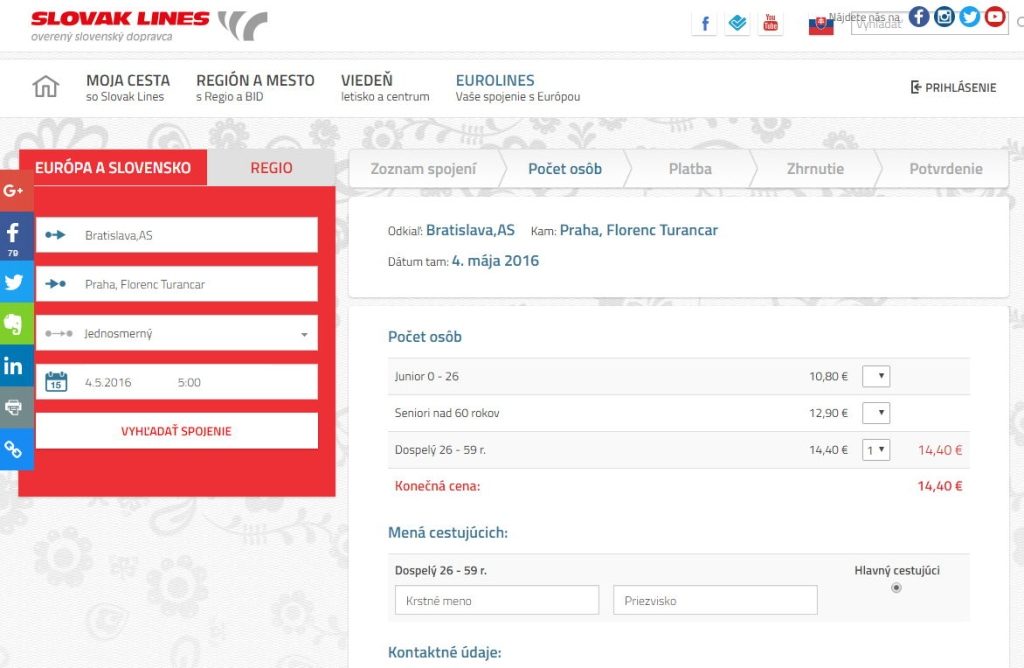Open the EUROLINES menu item
Screen dimensions: 1024x668
click(495, 81)
